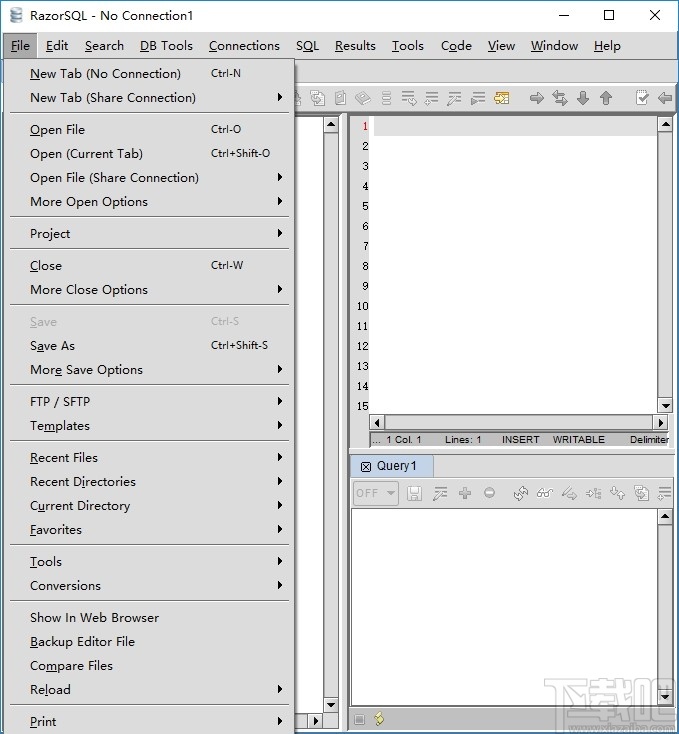Click the INSERT mode indicator in status bar
Screen dimensions: 679x734
520,440
